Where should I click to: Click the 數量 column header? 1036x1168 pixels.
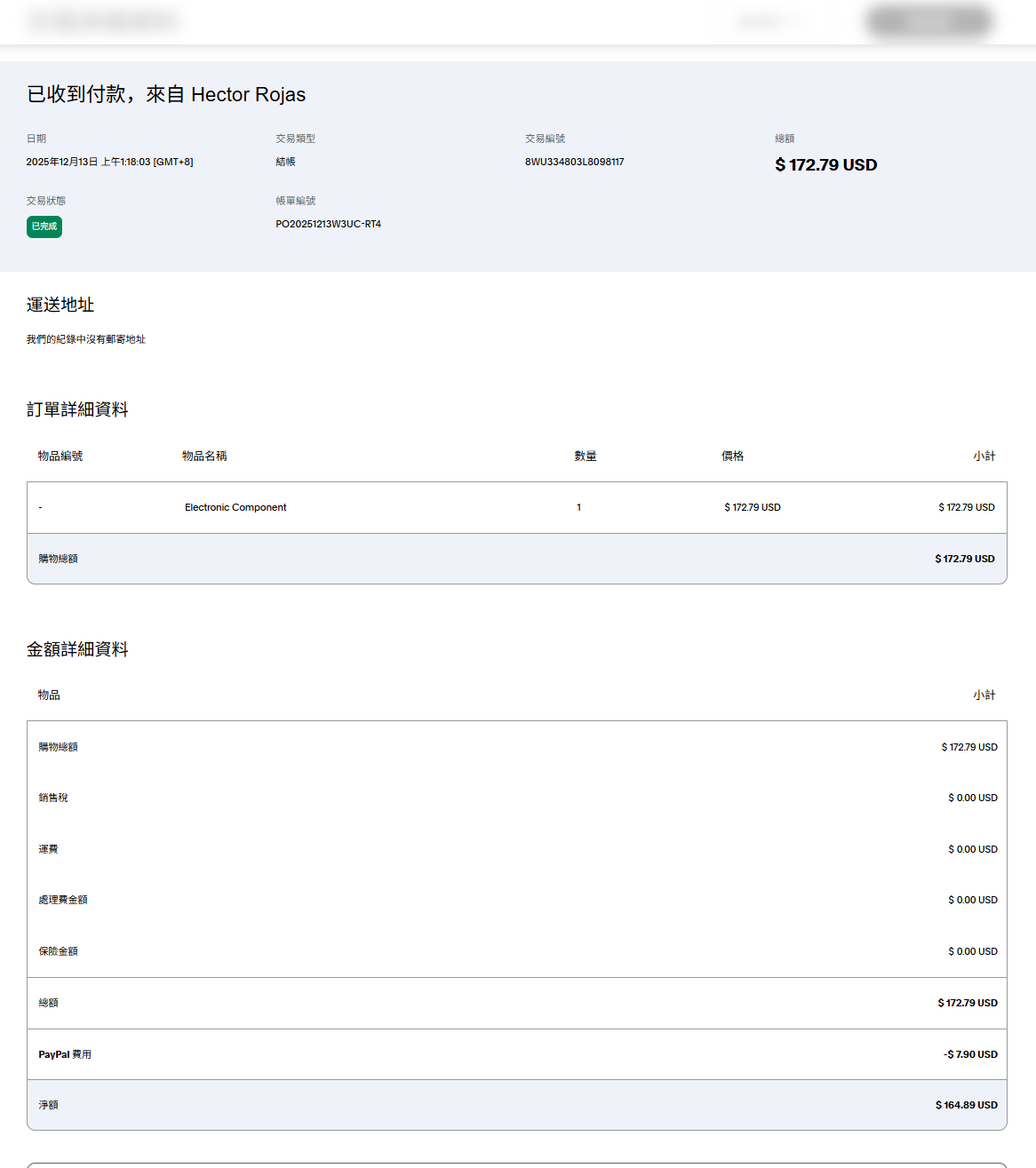coord(585,456)
